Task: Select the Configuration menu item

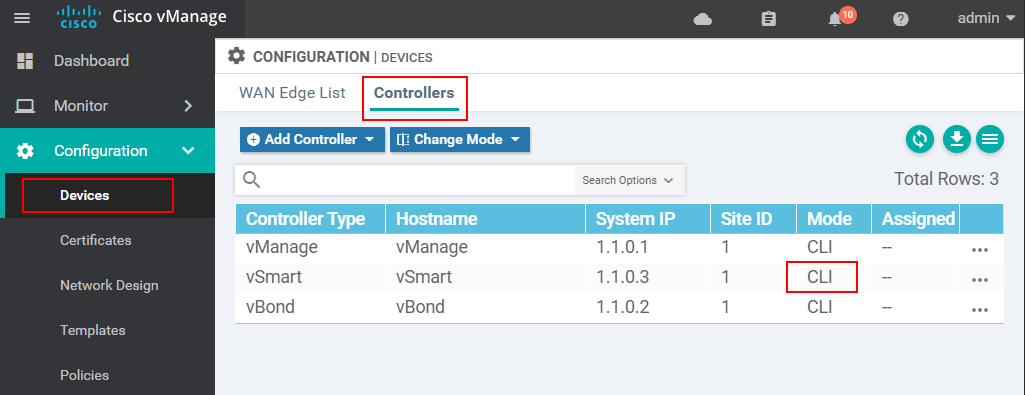Action: click(x=107, y=151)
